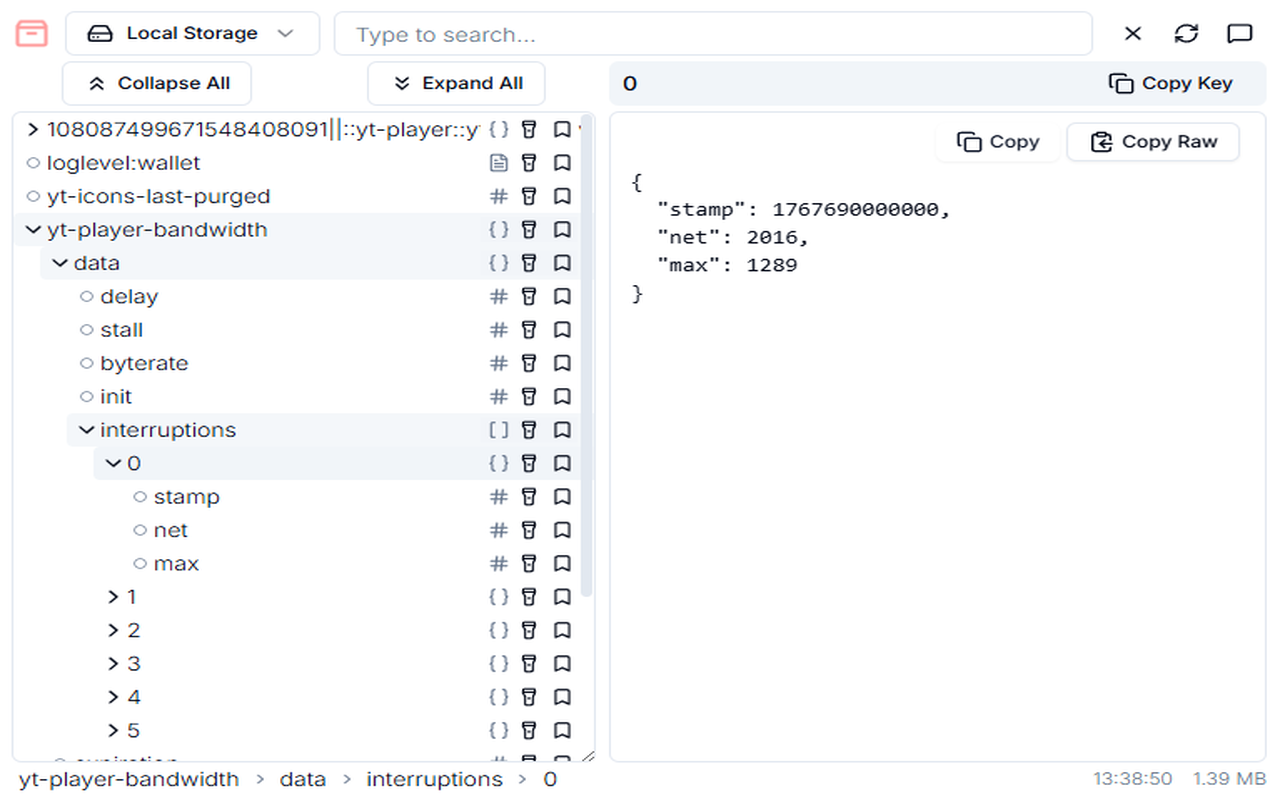Open the Local Storage dropdown
This screenshot has width=1280, height=800.
point(192,34)
